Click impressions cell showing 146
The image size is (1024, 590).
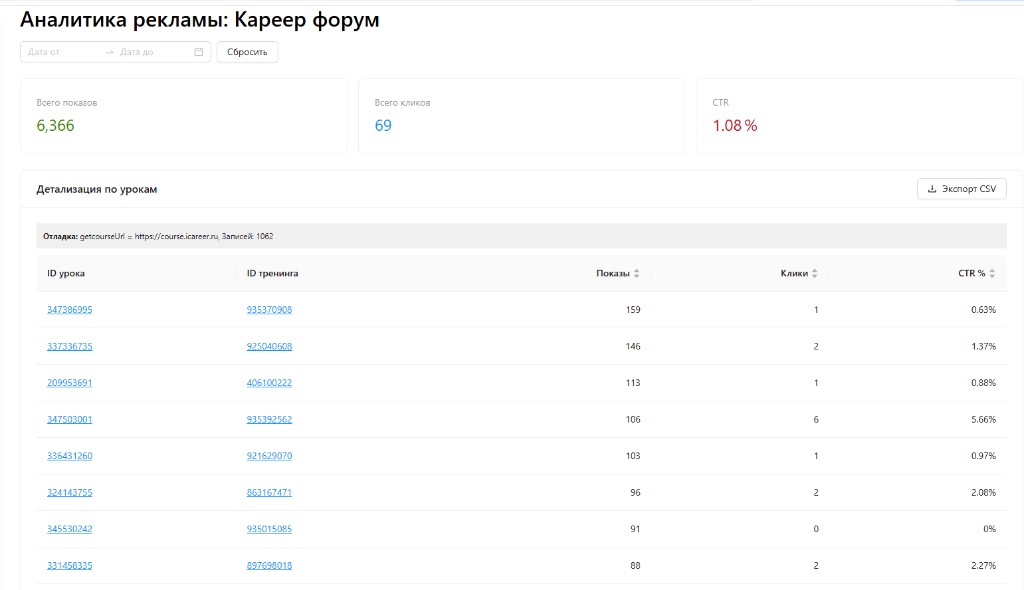(633, 346)
